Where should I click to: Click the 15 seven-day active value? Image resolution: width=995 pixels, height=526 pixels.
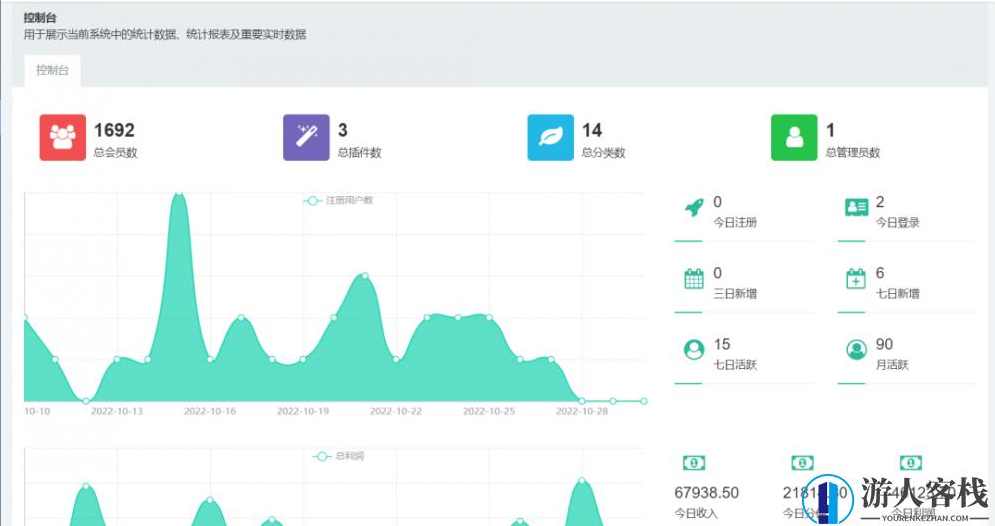(x=722, y=344)
